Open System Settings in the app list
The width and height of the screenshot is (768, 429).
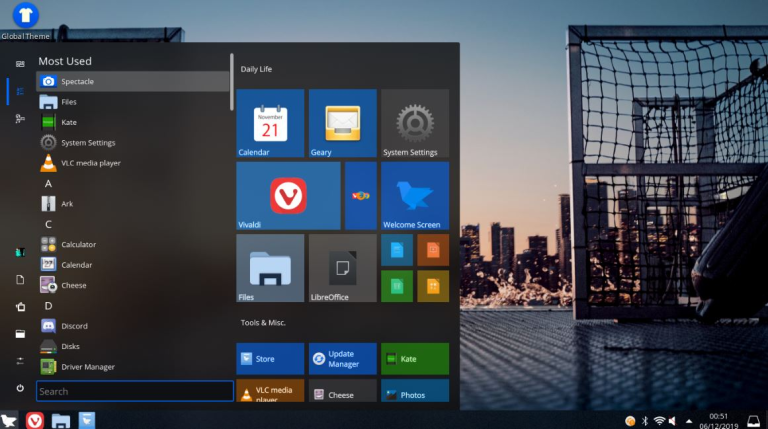[x=133, y=143]
